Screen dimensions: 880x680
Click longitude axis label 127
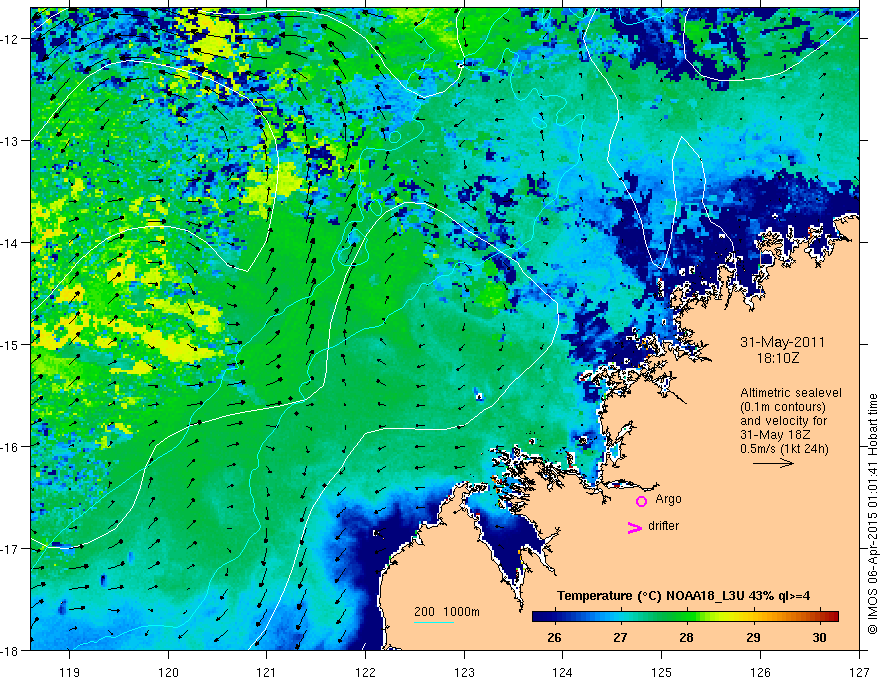(859, 672)
